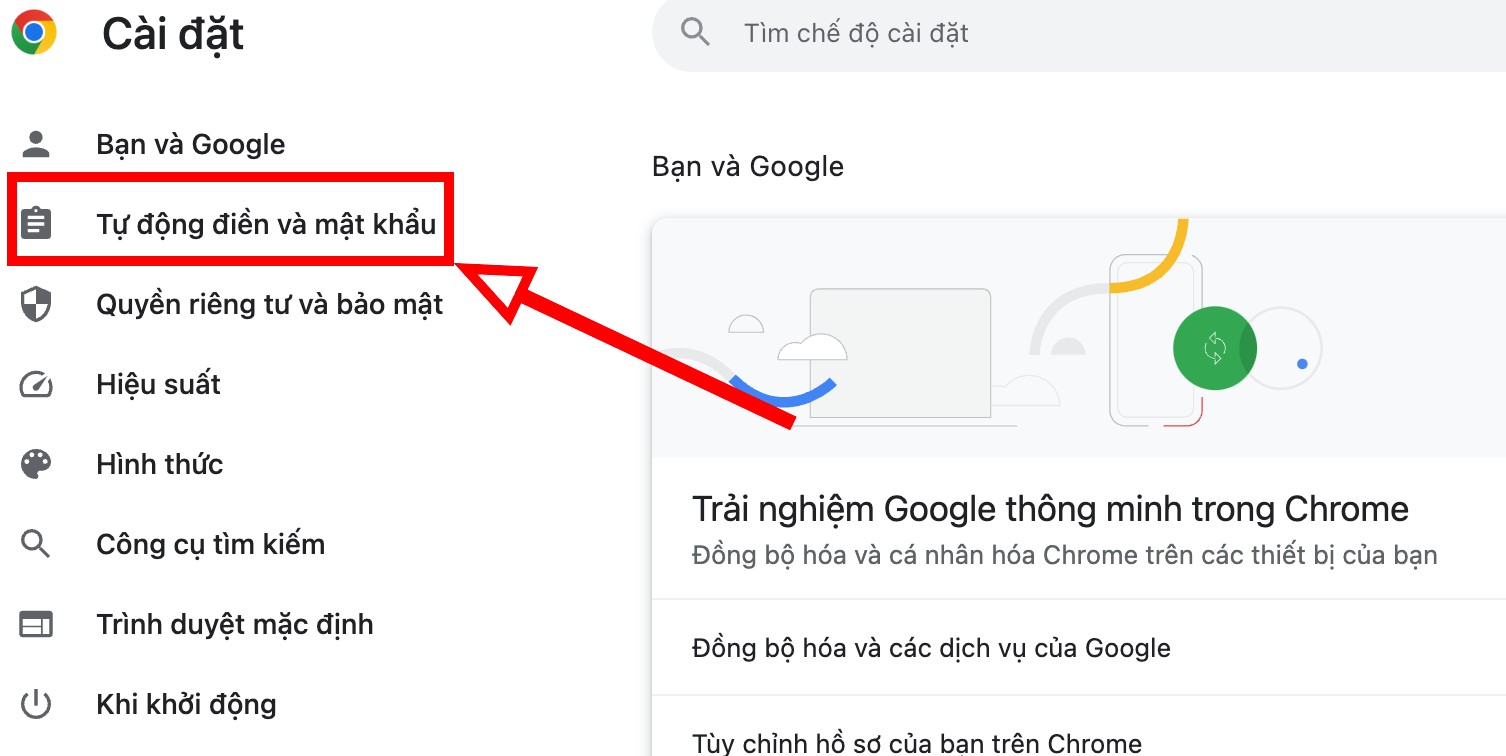This screenshot has width=1506, height=756.
Task: Click the Chrome logo icon
Action: 34,33
